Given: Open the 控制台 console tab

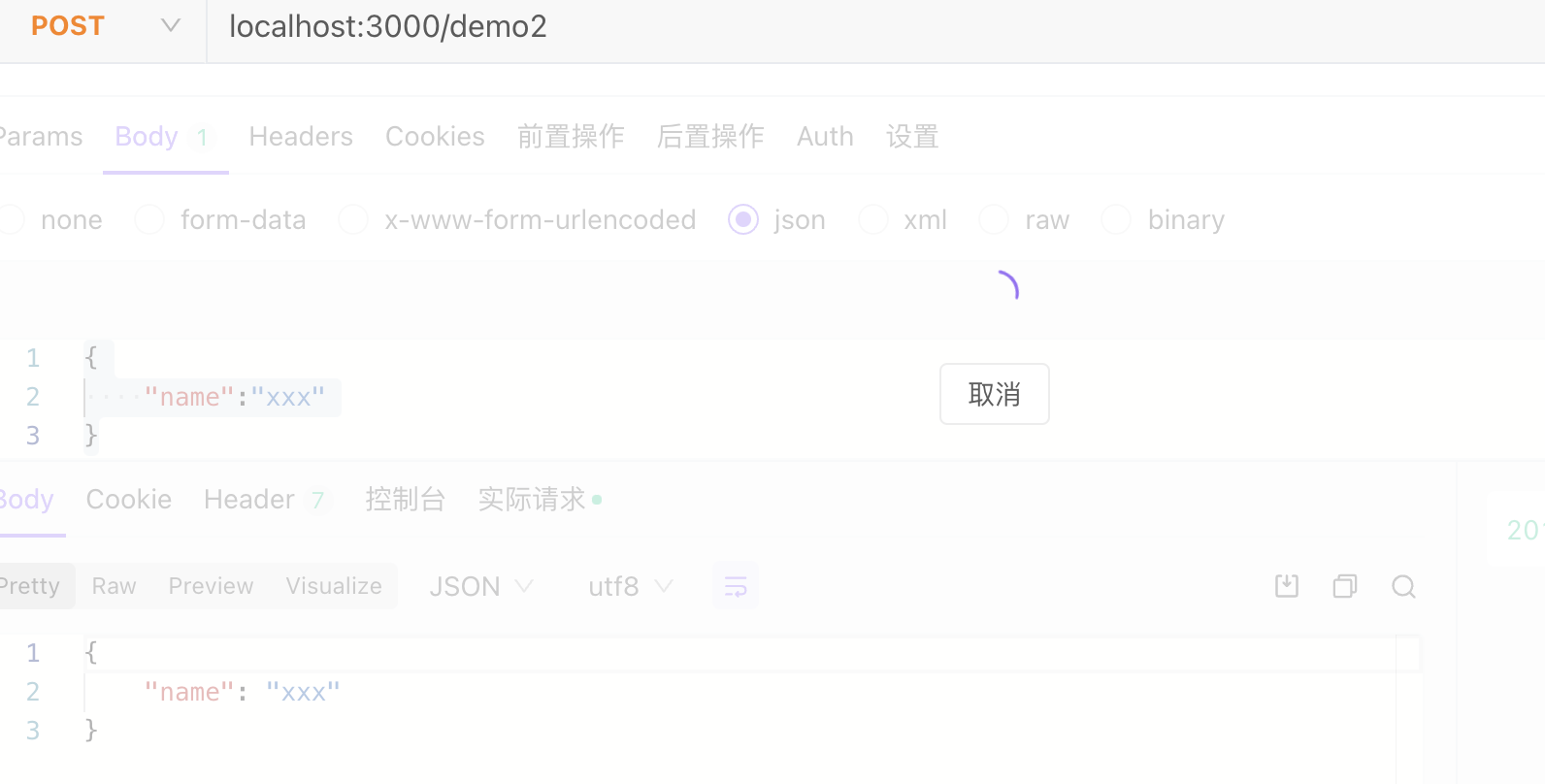Looking at the screenshot, I should pos(406,500).
